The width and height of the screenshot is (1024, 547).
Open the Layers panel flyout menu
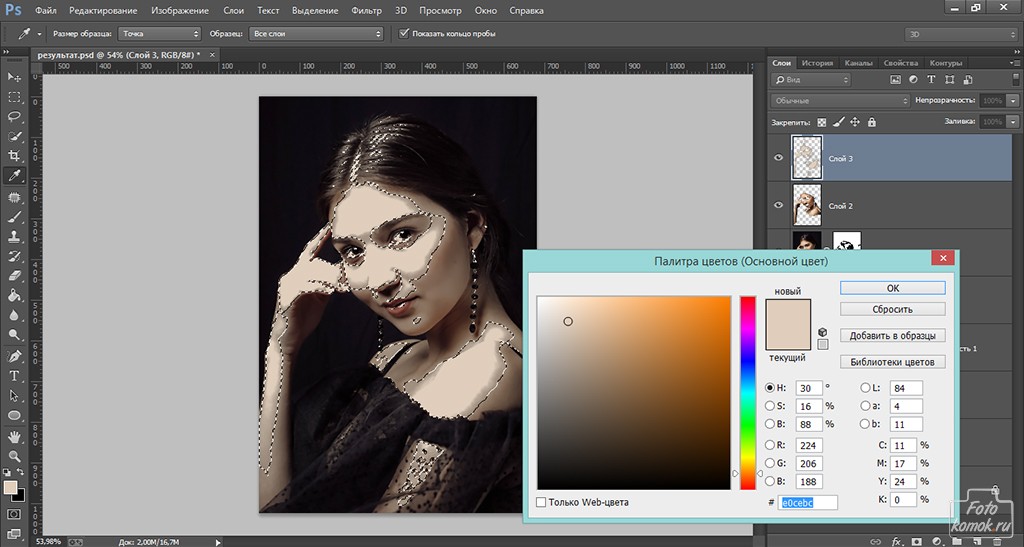coord(1016,63)
